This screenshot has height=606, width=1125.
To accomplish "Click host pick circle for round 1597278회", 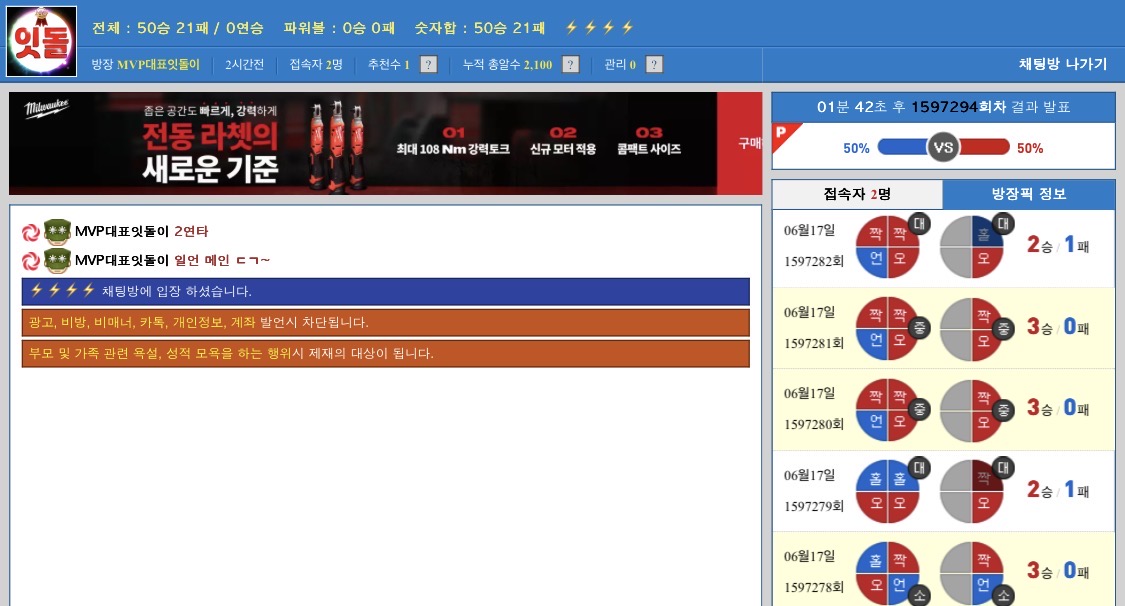I will (971, 572).
